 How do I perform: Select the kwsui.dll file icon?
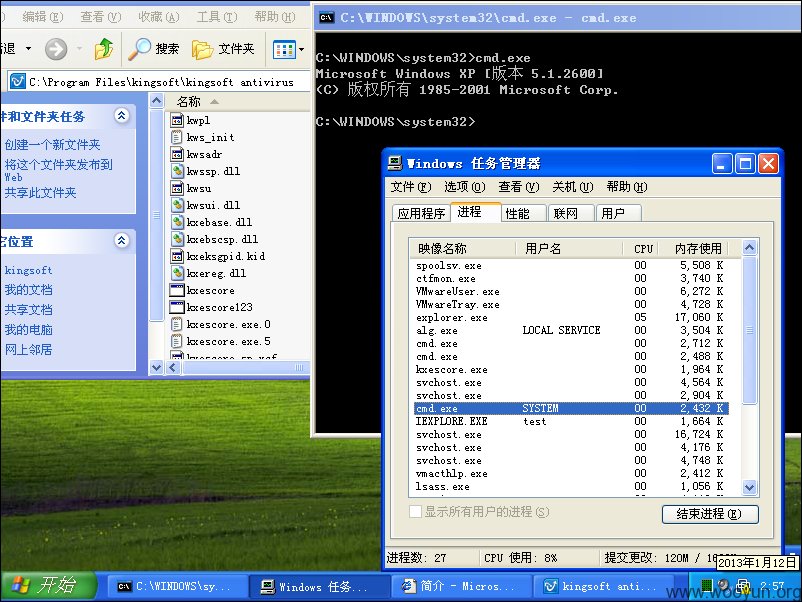(177, 205)
